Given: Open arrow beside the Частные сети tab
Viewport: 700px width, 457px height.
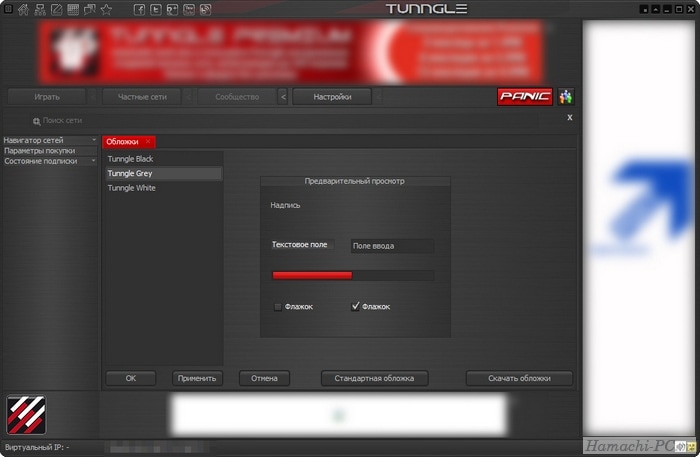Looking at the screenshot, I should click(188, 96).
